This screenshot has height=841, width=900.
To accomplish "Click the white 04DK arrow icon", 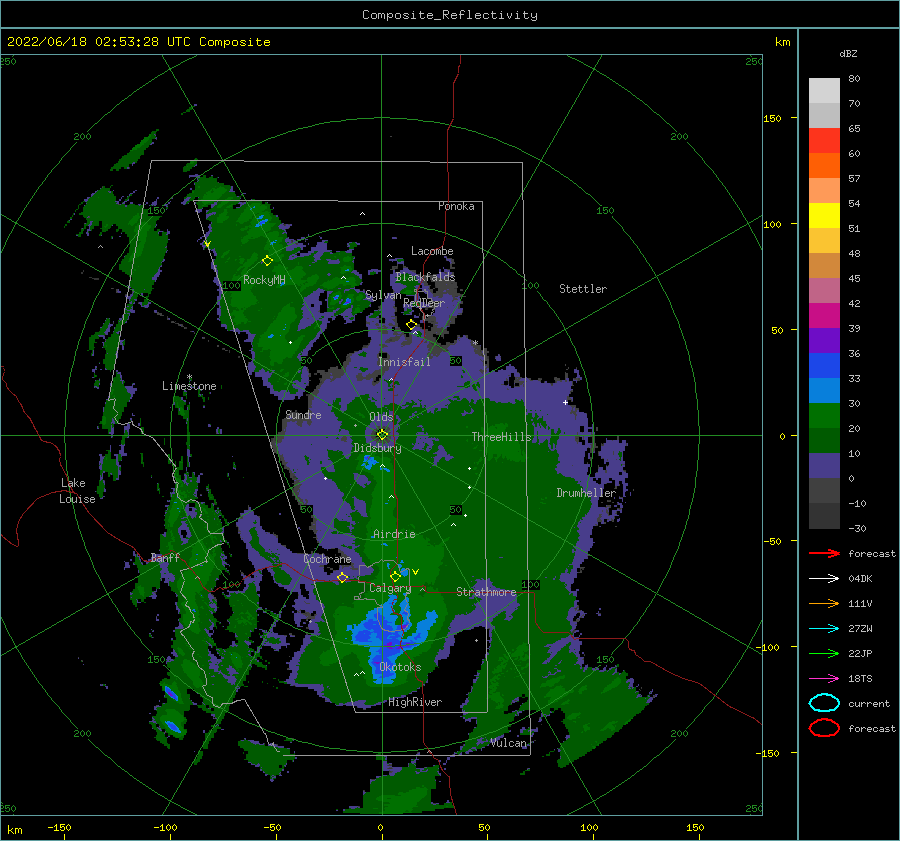I will [824, 578].
